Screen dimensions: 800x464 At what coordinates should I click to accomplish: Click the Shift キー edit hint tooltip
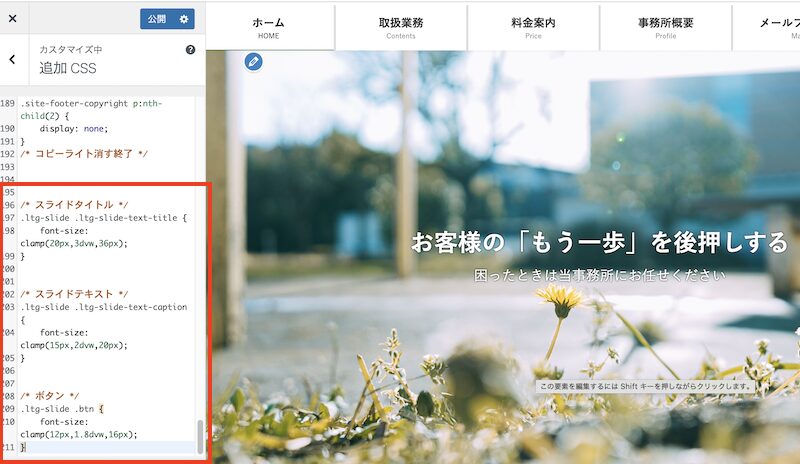[x=645, y=386]
